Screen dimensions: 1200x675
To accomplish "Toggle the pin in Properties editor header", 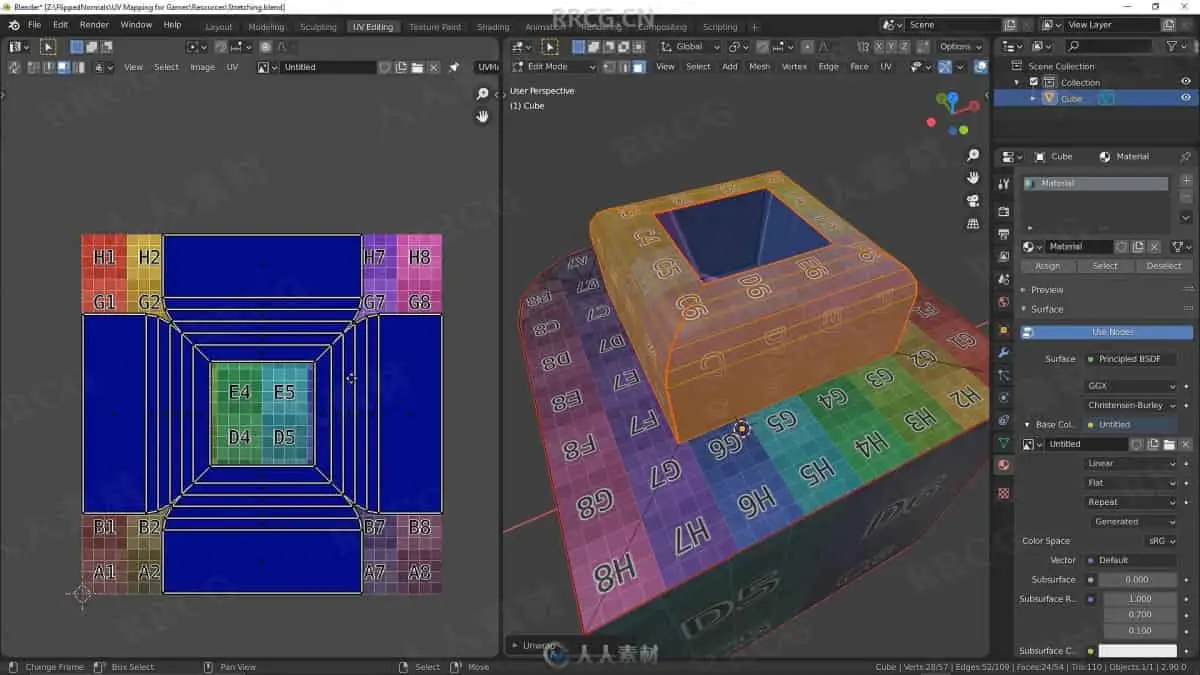I will [x=1186, y=157].
